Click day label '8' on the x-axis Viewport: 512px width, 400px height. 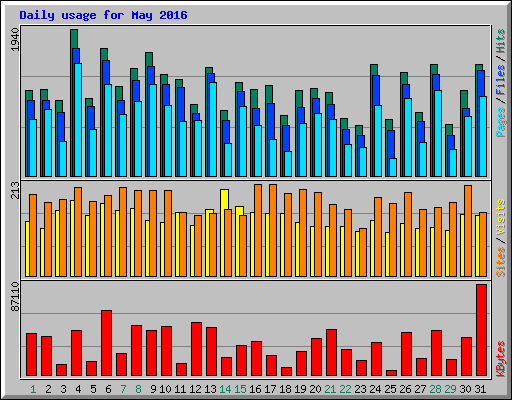point(138,389)
